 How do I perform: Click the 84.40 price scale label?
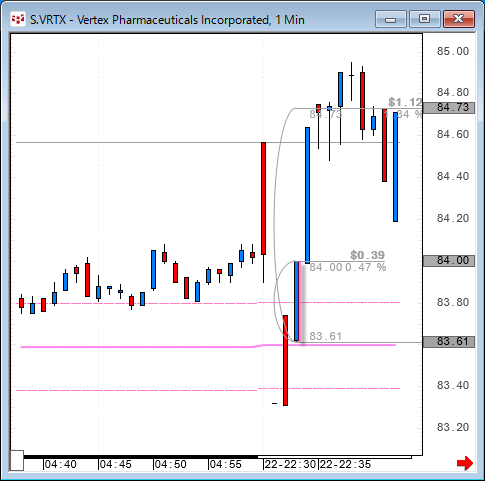tap(453, 176)
